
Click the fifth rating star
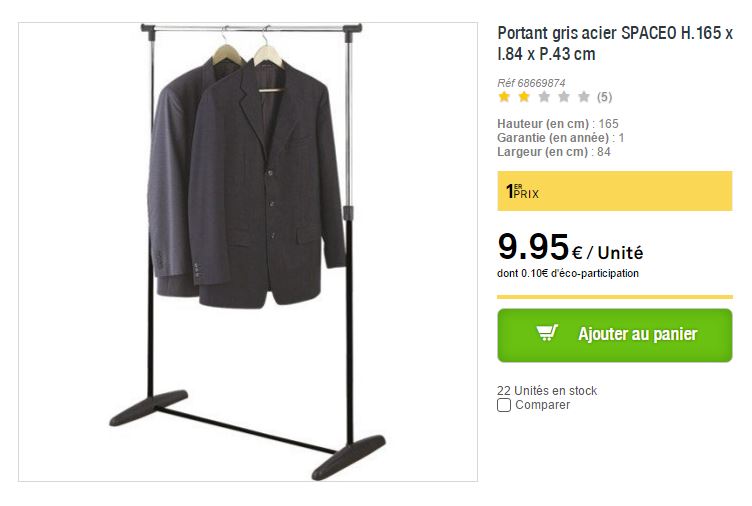pos(584,97)
